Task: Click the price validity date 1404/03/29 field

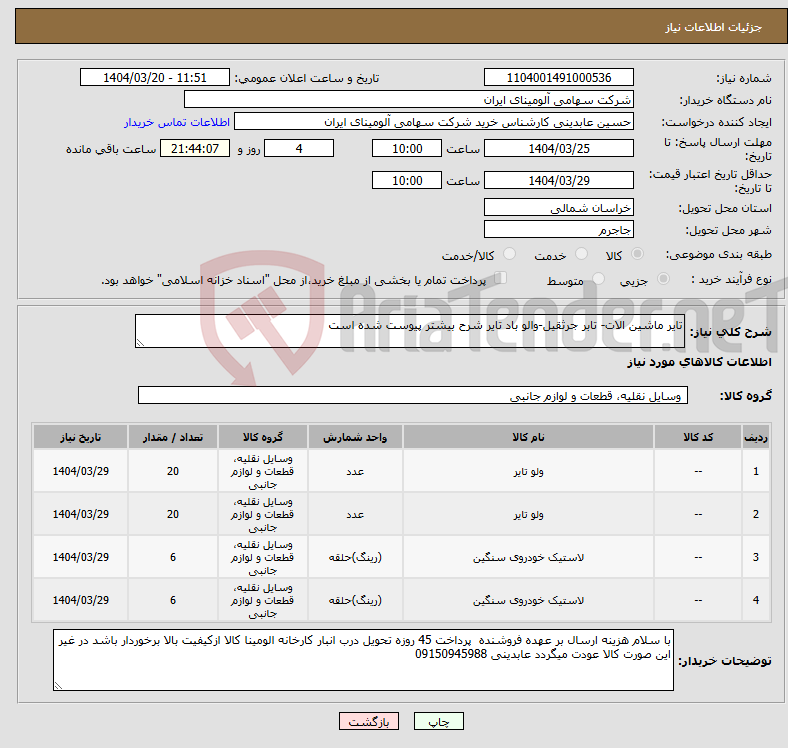Action: pos(558,180)
